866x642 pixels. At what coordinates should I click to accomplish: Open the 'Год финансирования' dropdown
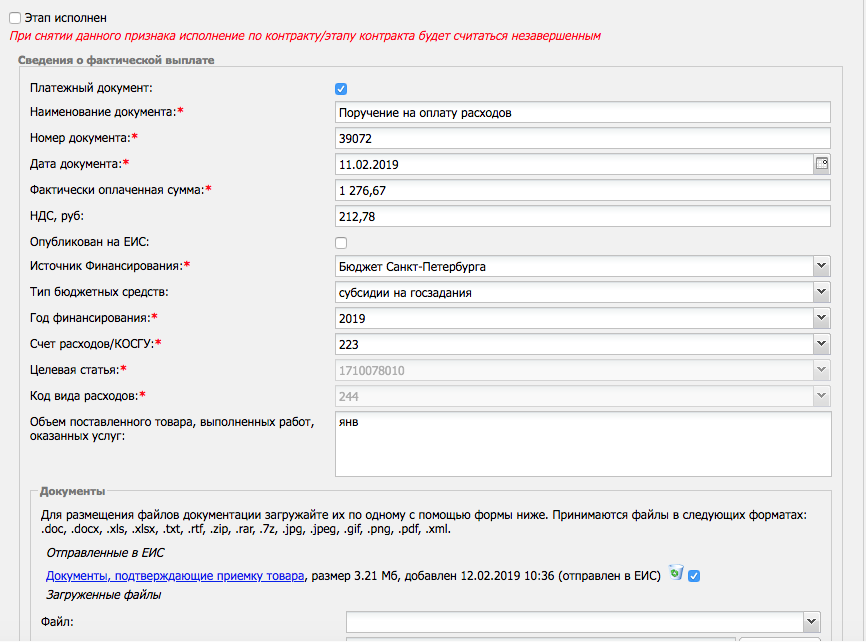click(821, 318)
